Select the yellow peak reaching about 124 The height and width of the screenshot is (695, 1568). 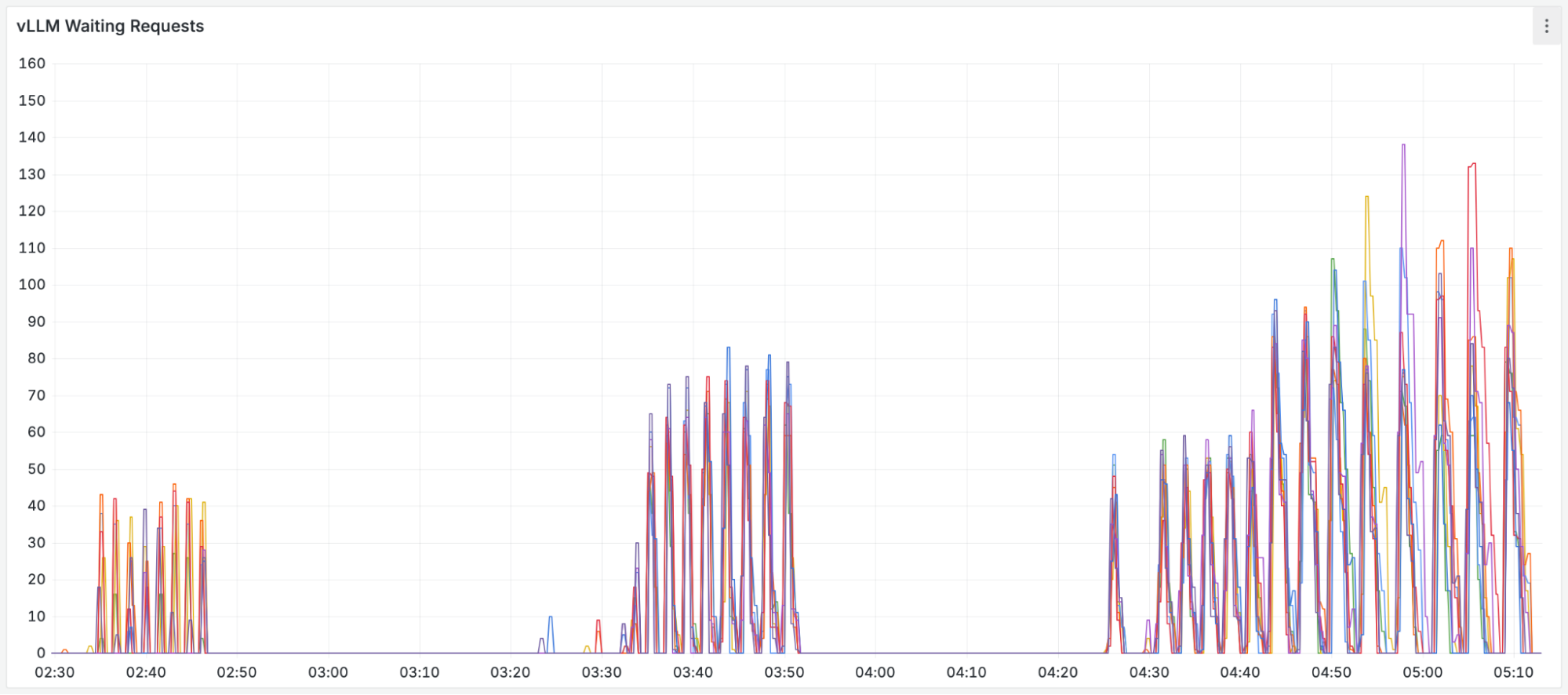point(1366,197)
